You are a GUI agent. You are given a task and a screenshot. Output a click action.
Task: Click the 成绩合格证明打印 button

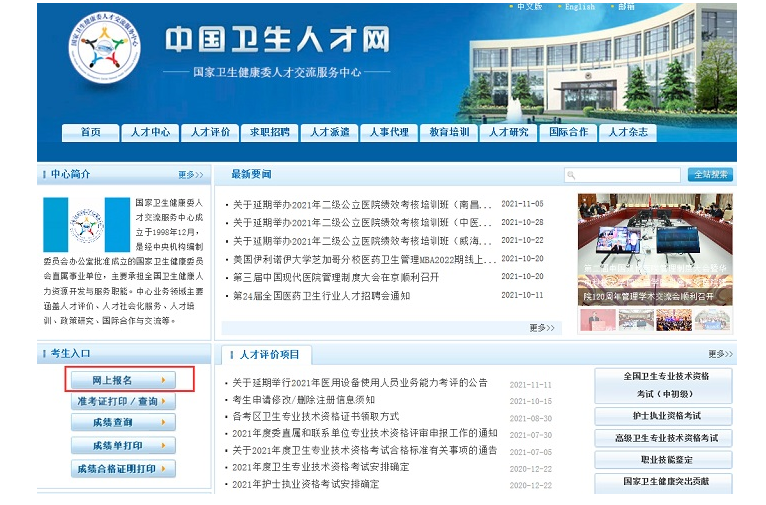tap(123, 469)
